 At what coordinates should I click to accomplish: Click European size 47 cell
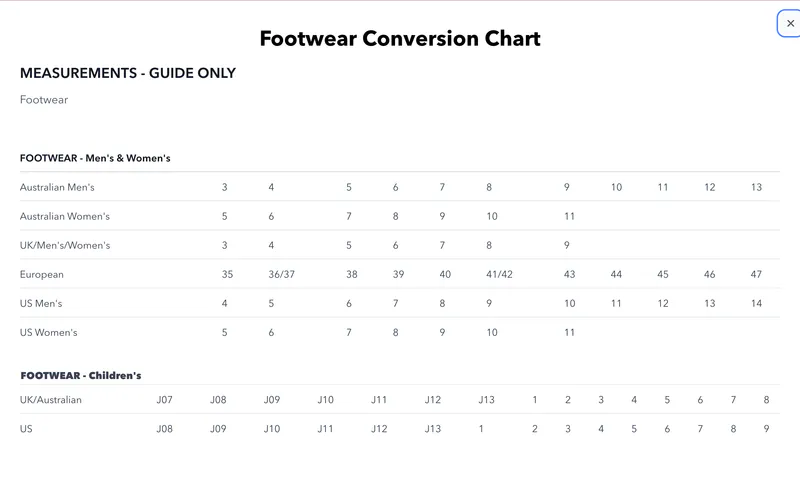(756, 274)
